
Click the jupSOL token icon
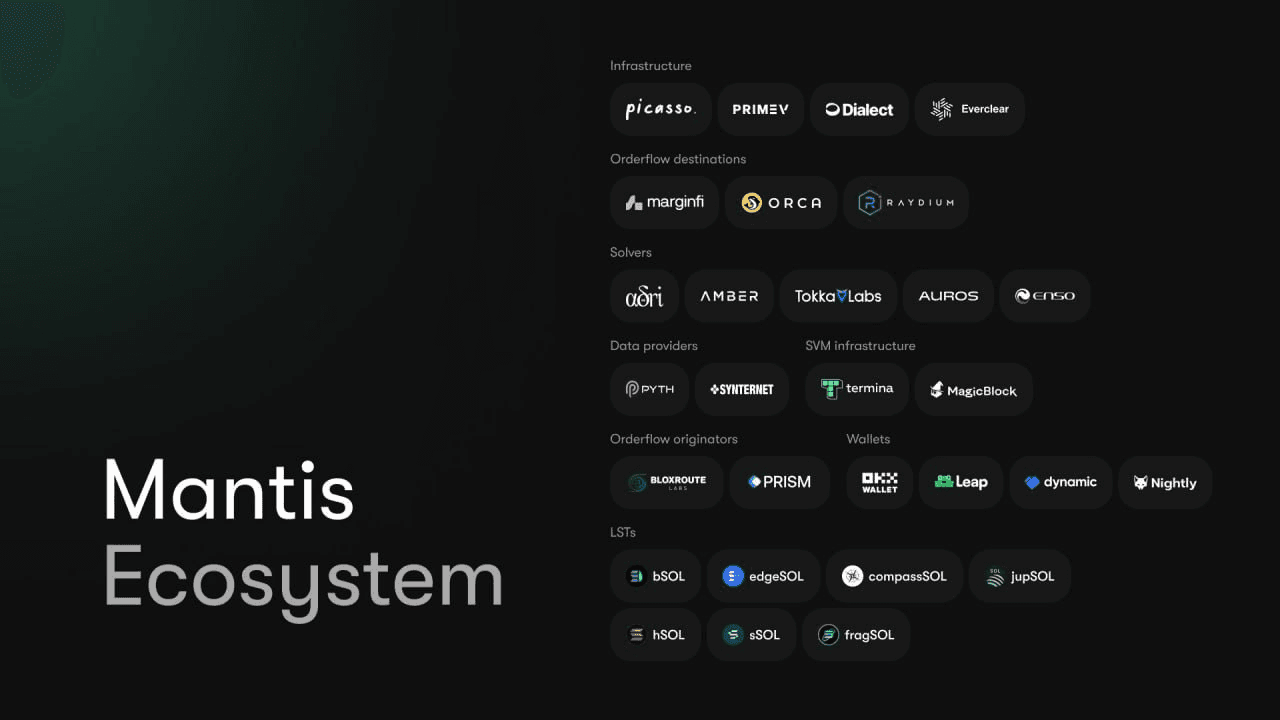click(994, 576)
